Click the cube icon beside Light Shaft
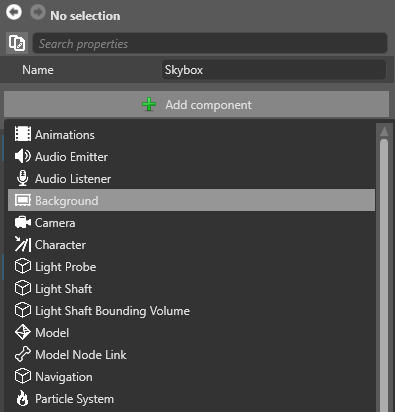 [23, 288]
